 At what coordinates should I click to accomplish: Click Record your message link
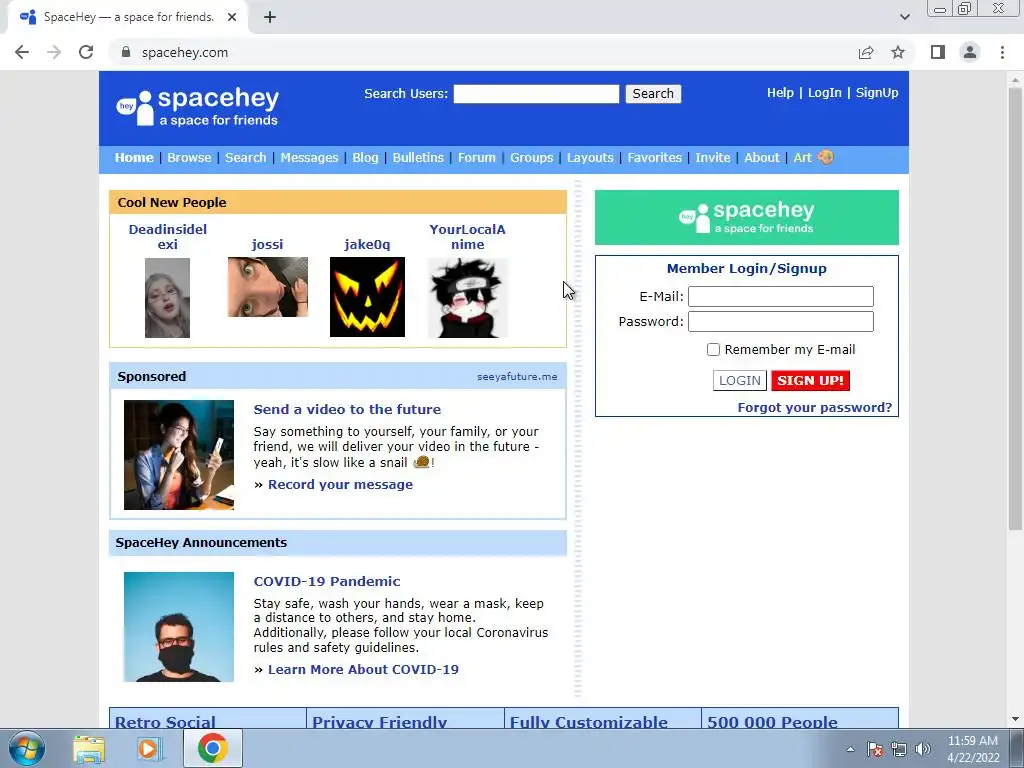pyautogui.click(x=340, y=485)
